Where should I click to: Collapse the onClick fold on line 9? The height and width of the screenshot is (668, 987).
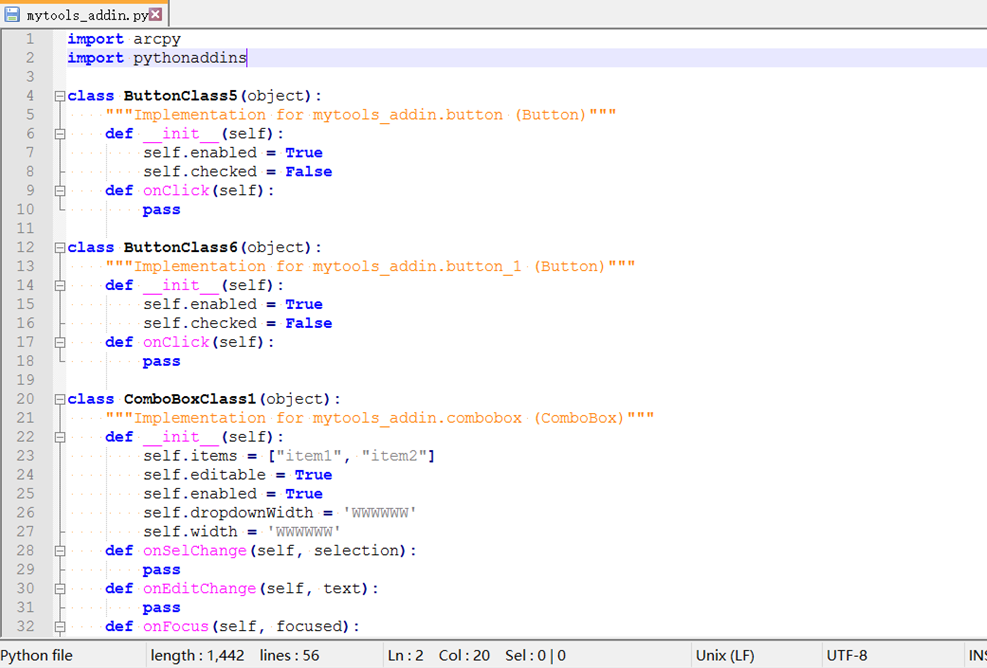coord(60,191)
